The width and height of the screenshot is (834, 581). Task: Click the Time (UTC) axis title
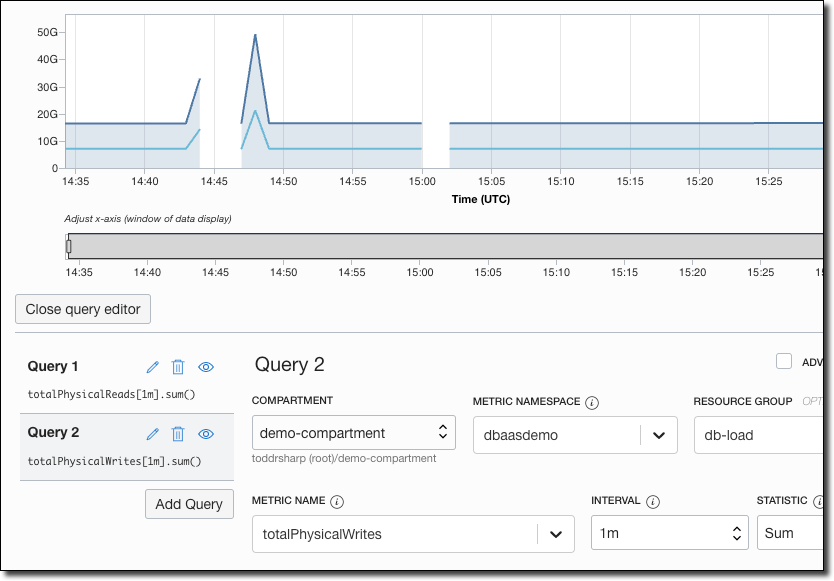tap(481, 199)
